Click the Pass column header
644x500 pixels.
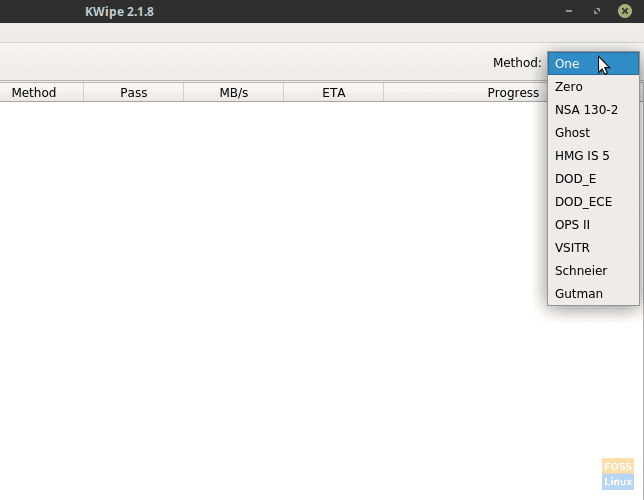(133, 92)
